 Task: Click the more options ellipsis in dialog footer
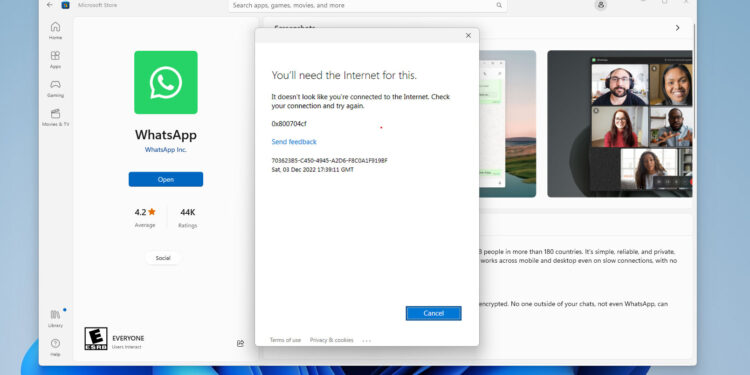366,341
